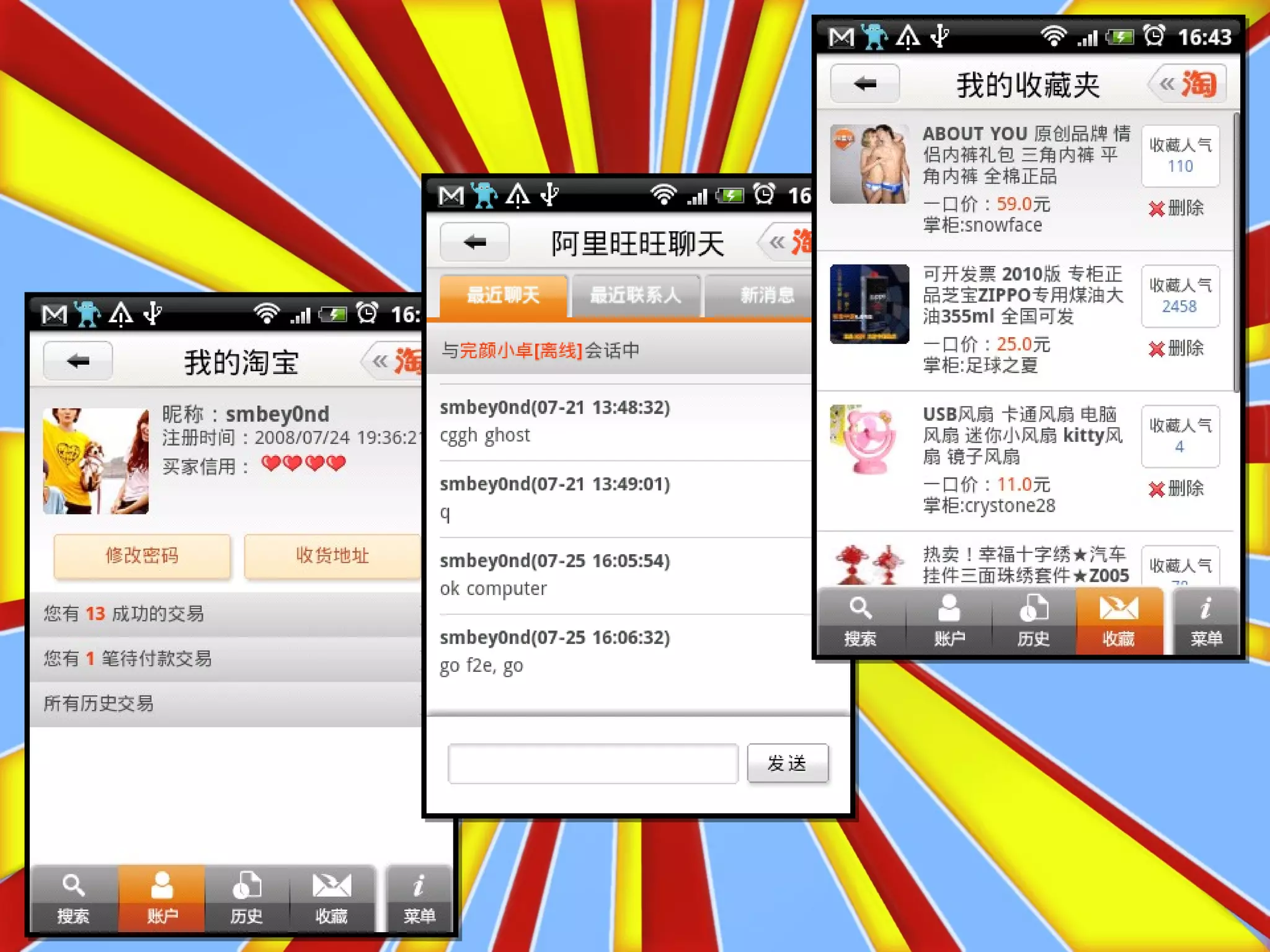Select 搜索 icon in 我的淘宝 bottom bar
The height and width of the screenshot is (952, 1270).
(x=73, y=899)
